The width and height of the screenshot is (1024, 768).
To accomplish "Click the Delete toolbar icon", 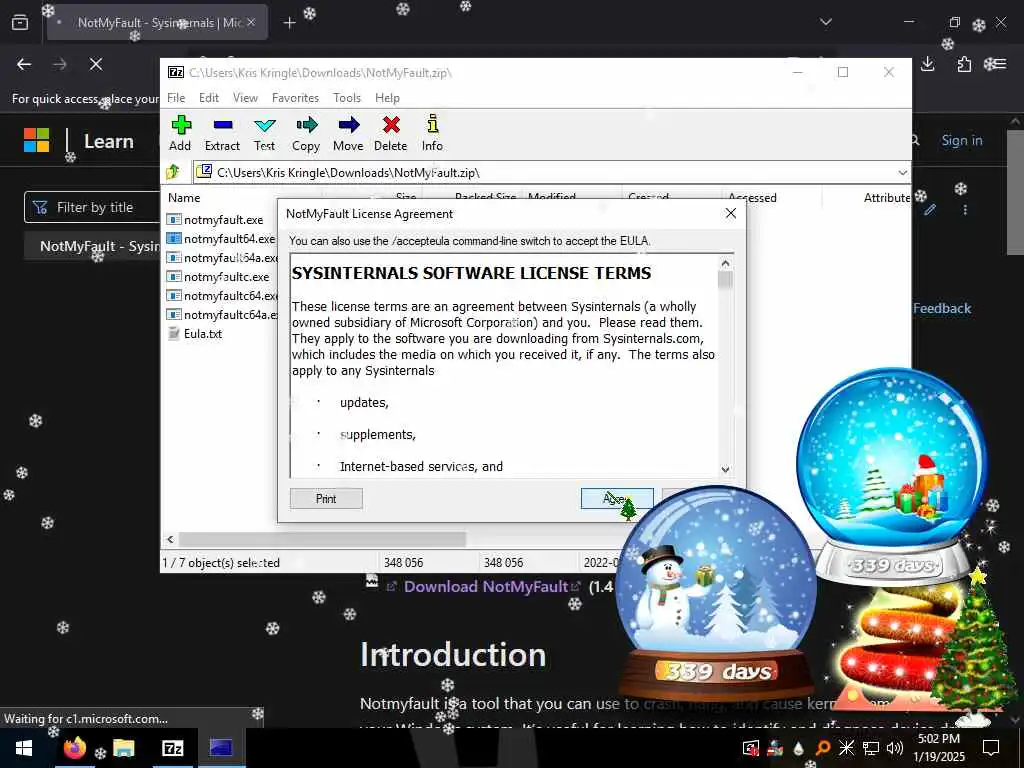I will coord(391,133).
